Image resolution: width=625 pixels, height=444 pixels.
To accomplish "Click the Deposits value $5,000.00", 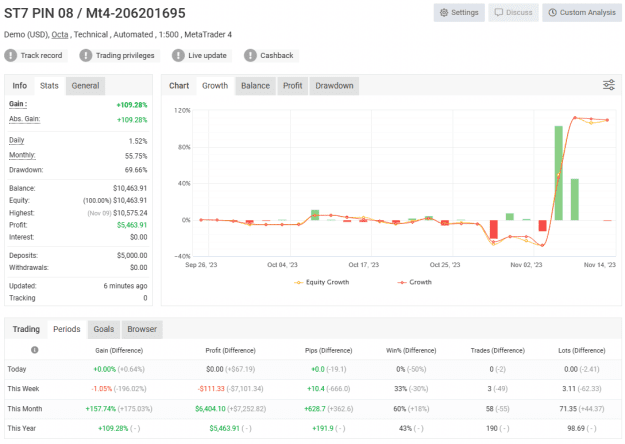I will tap(132, 255).
